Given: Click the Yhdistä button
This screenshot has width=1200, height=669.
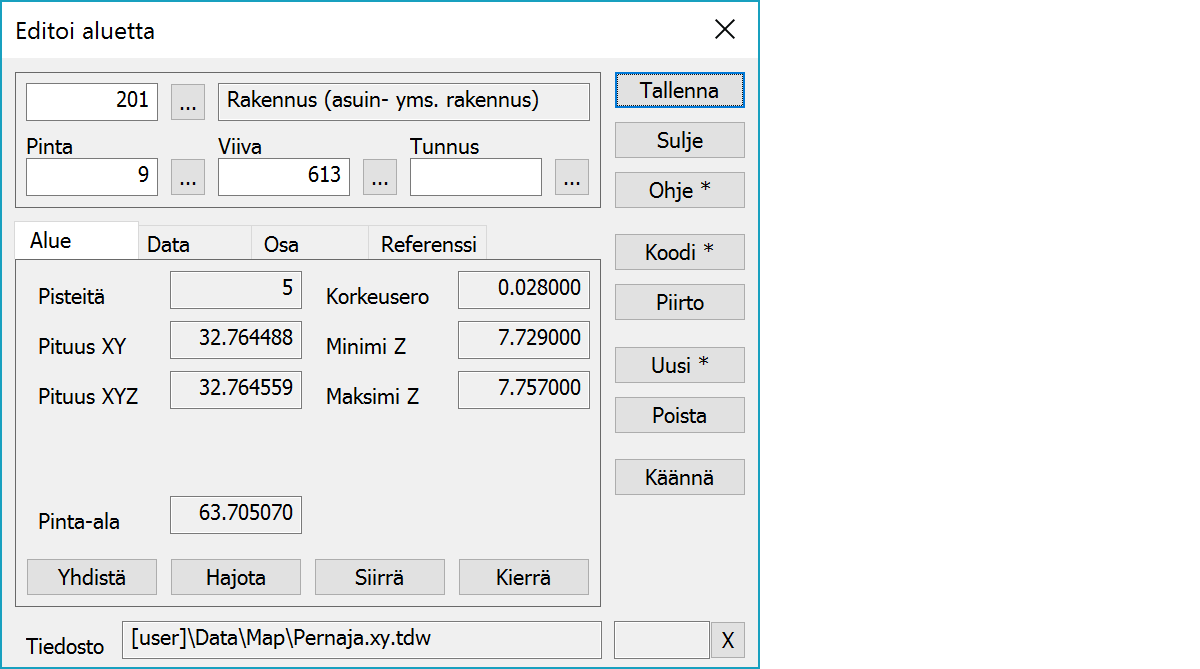Looking at the screenshot, I should [92, 577].
